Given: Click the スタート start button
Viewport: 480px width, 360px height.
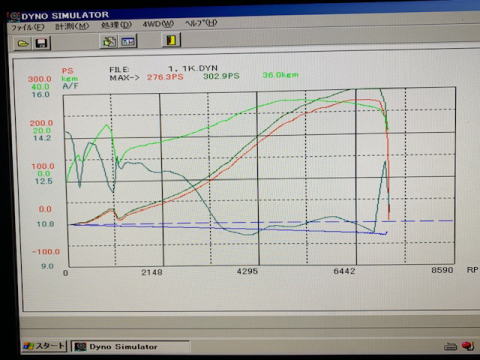Looking at the screenshot, I should click(44, 346).
